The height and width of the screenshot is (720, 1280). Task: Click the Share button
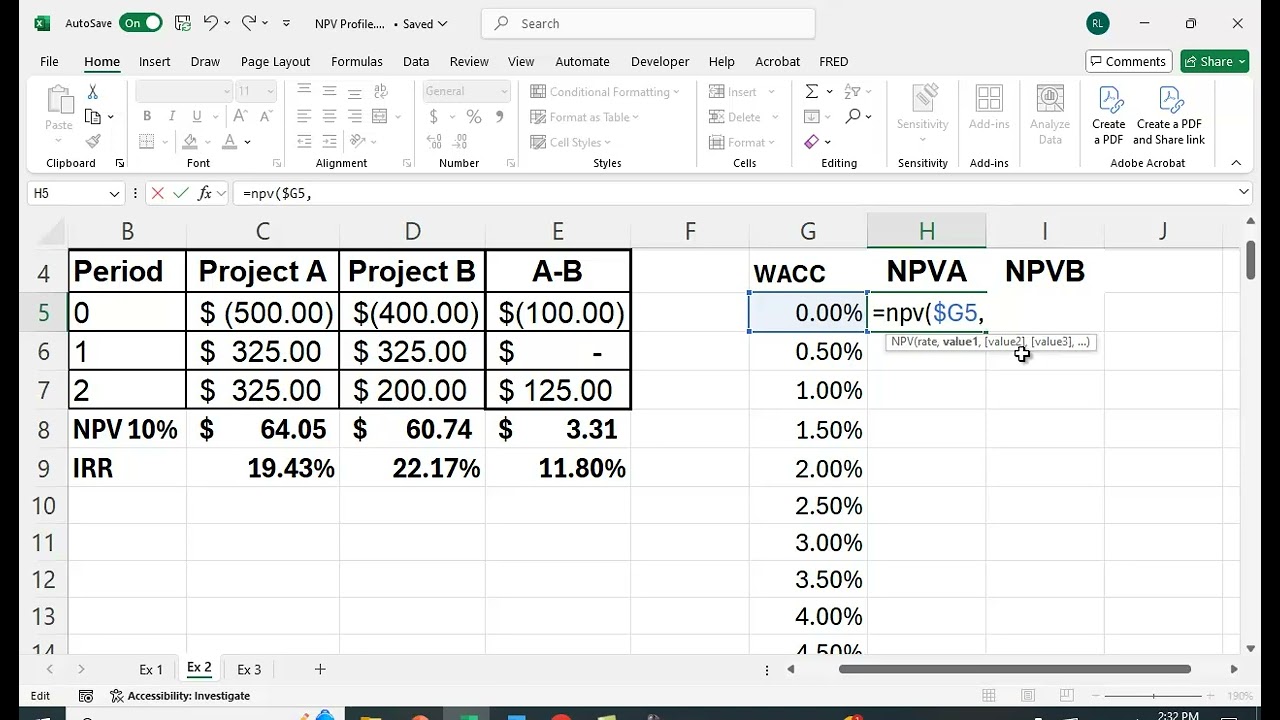click(1215, 61)
